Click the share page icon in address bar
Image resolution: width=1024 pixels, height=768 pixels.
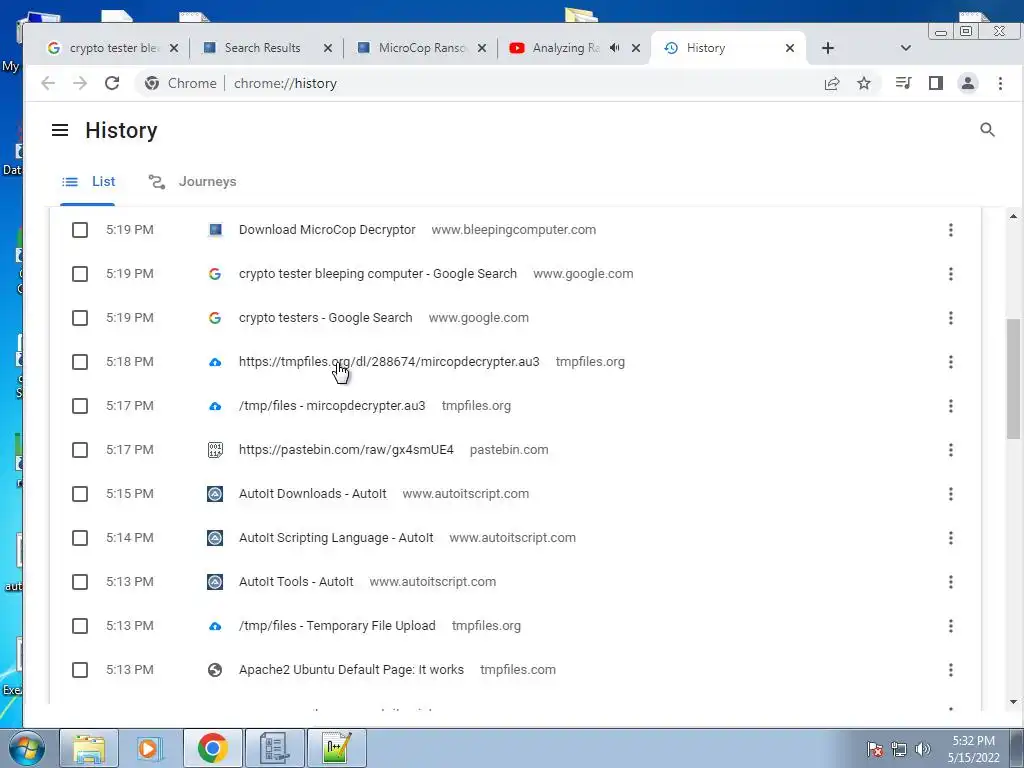(832, 83)
